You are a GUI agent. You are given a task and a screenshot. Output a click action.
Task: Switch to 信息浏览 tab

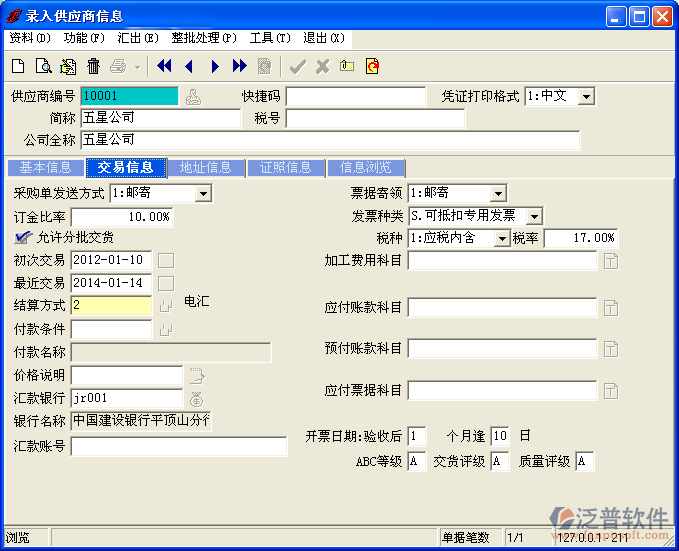click(366, 168)
